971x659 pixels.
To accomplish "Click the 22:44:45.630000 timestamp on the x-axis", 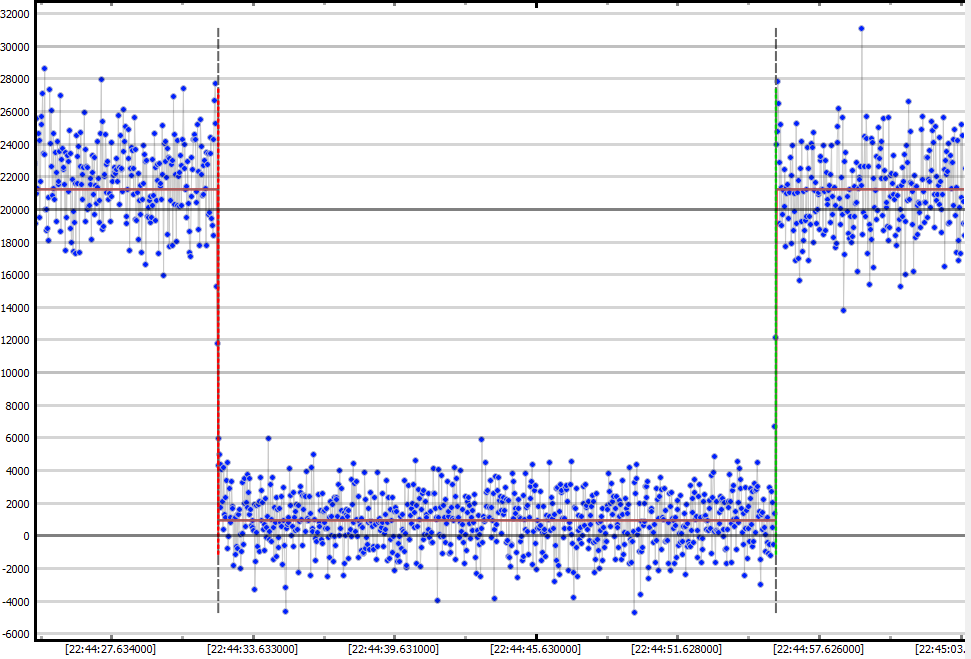I will (535, 648).
